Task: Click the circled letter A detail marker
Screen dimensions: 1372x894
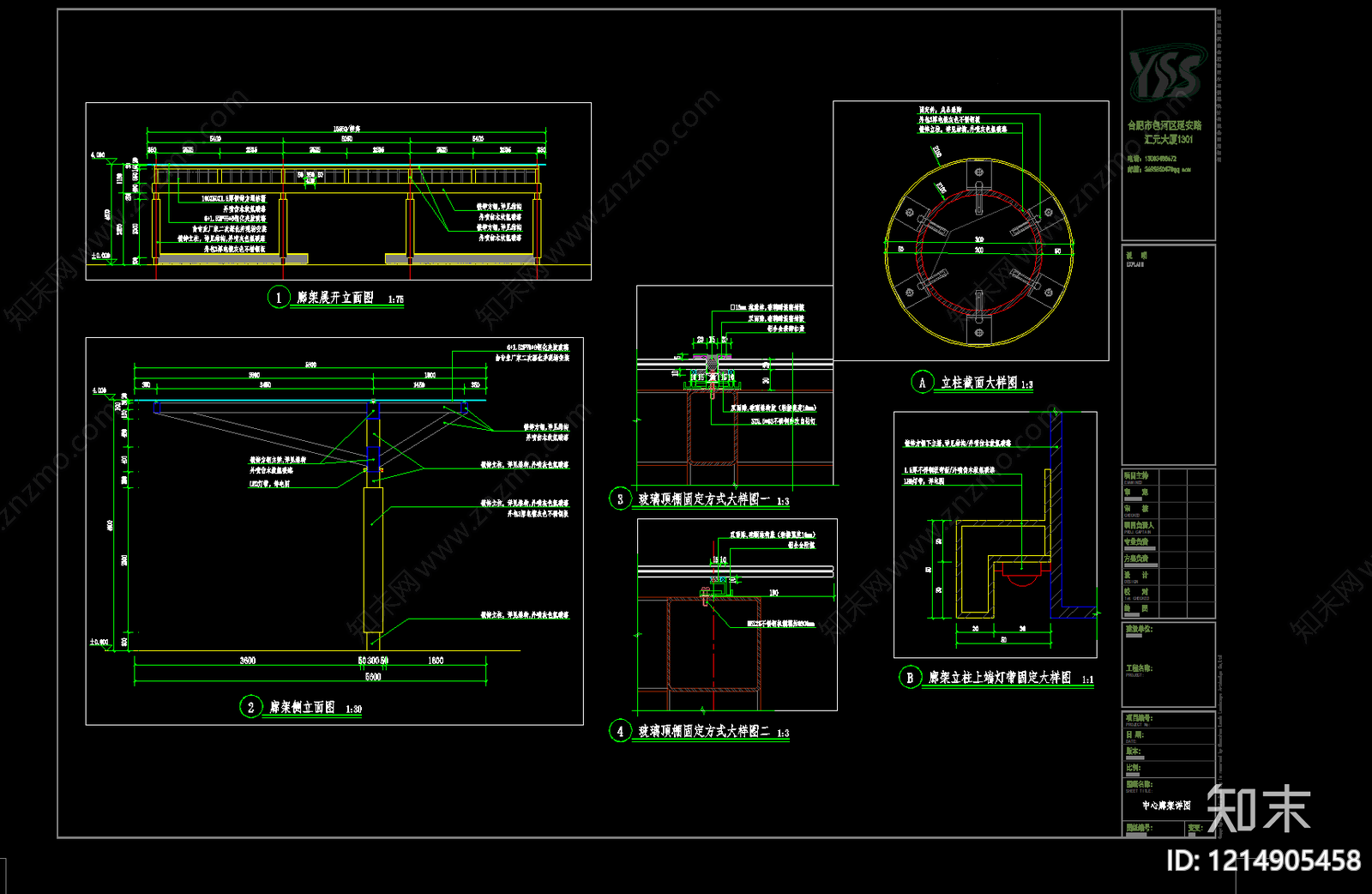Action: 922,383
